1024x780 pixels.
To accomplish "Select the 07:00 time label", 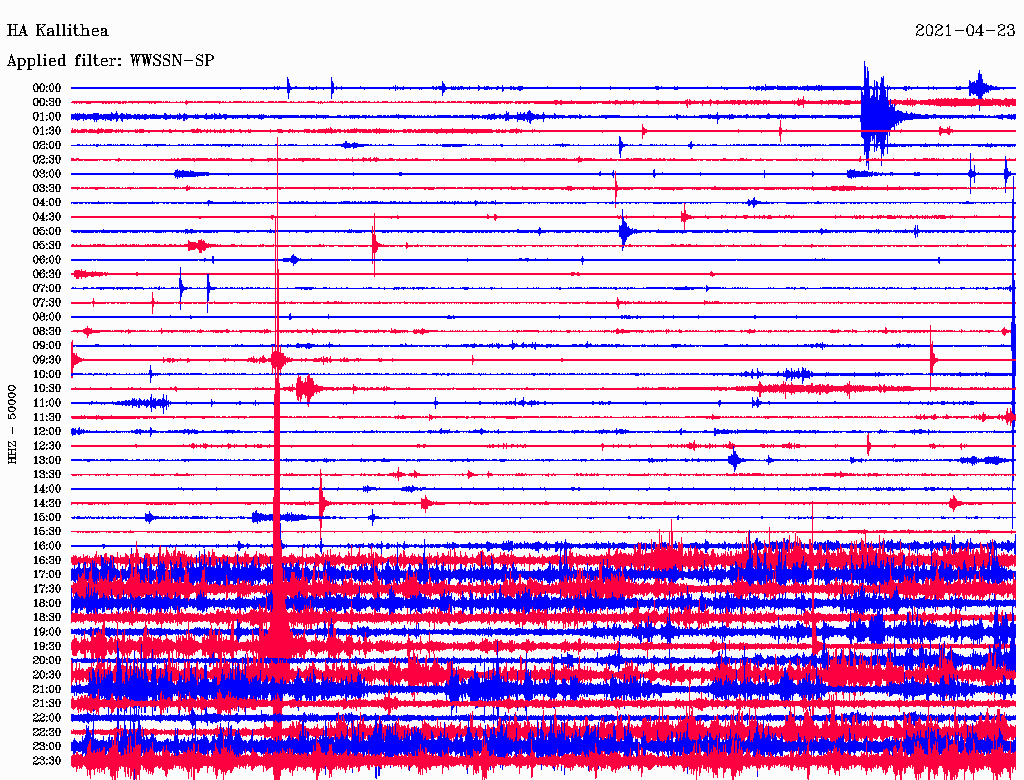I will (x=47, y=289).
